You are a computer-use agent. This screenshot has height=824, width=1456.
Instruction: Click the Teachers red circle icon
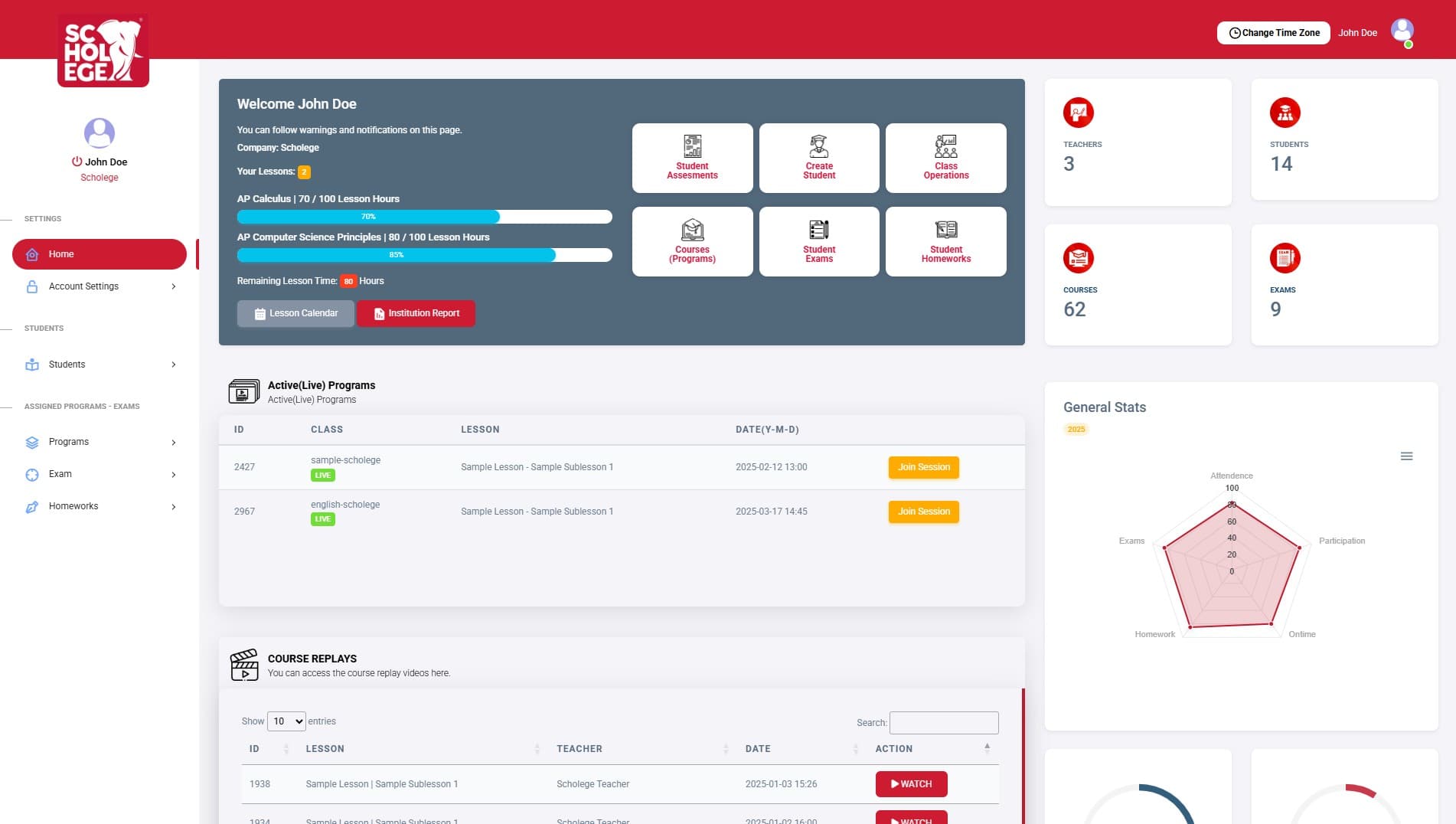tap(1079, 113)
